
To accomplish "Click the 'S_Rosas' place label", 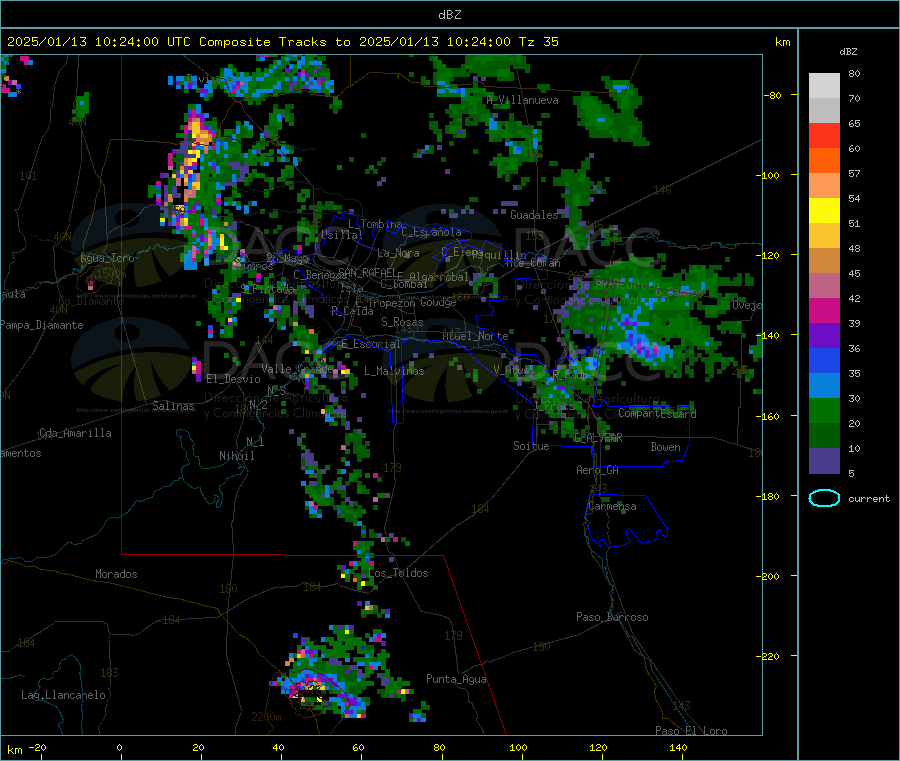I will click(402, 322).
